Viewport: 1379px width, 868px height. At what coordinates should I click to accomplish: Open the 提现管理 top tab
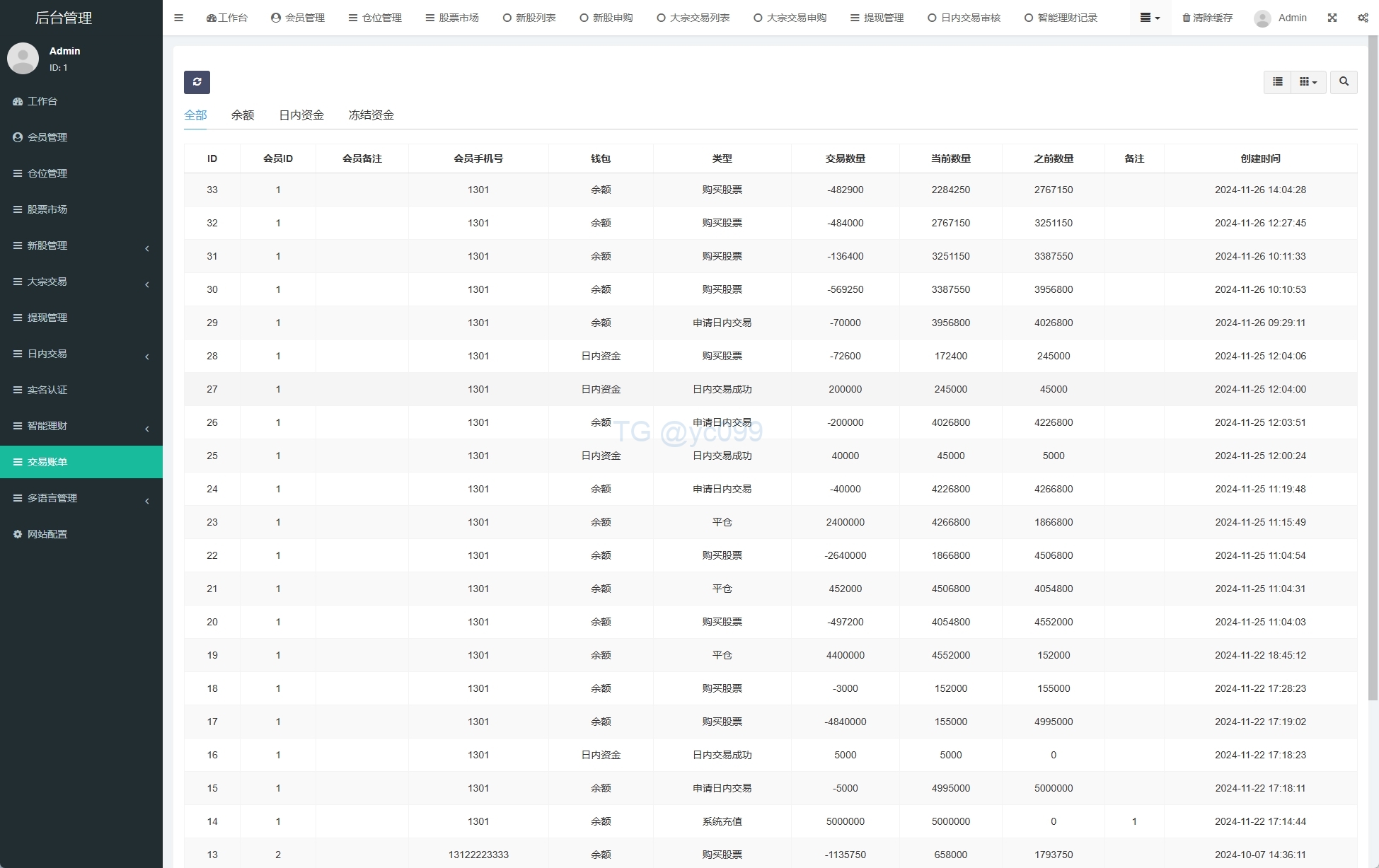tap(877, 18)
